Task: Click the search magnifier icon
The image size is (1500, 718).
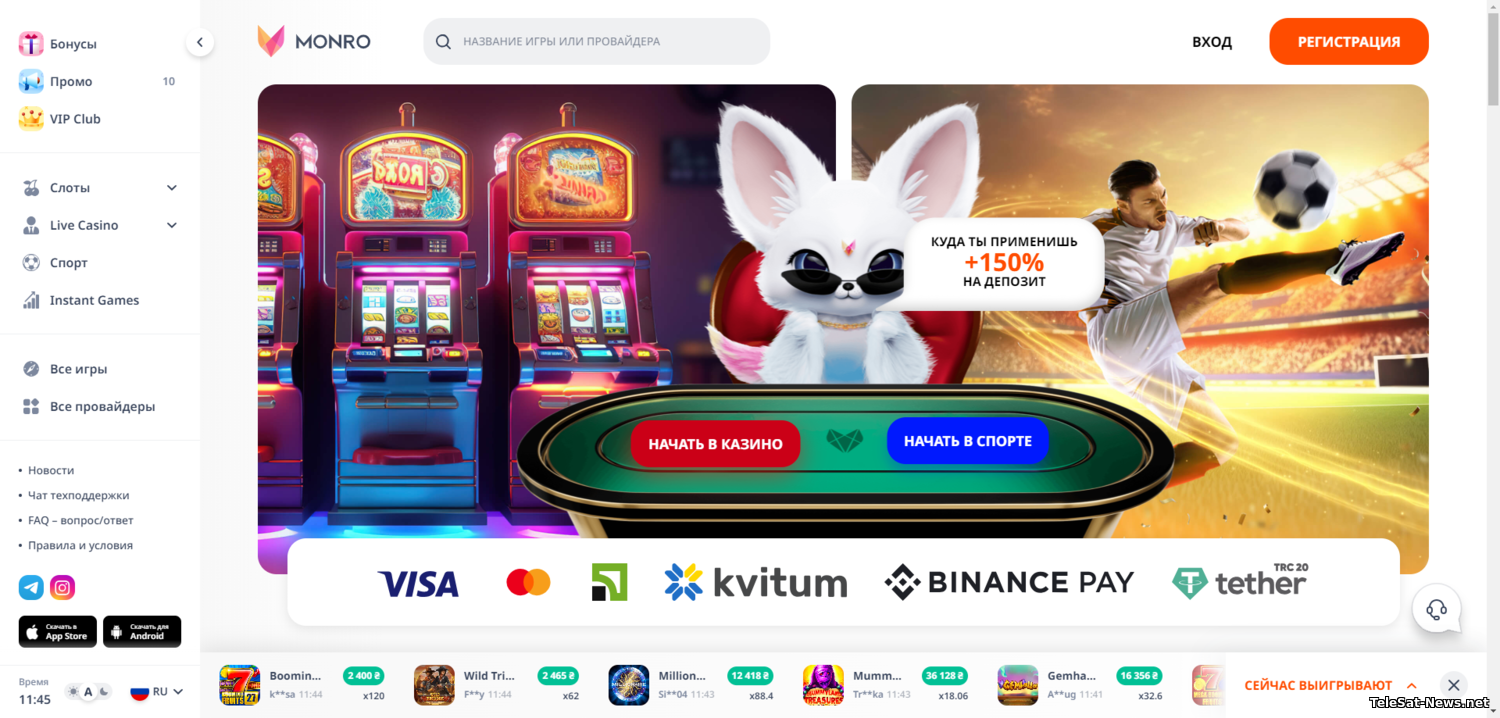Action: [443, 42]
